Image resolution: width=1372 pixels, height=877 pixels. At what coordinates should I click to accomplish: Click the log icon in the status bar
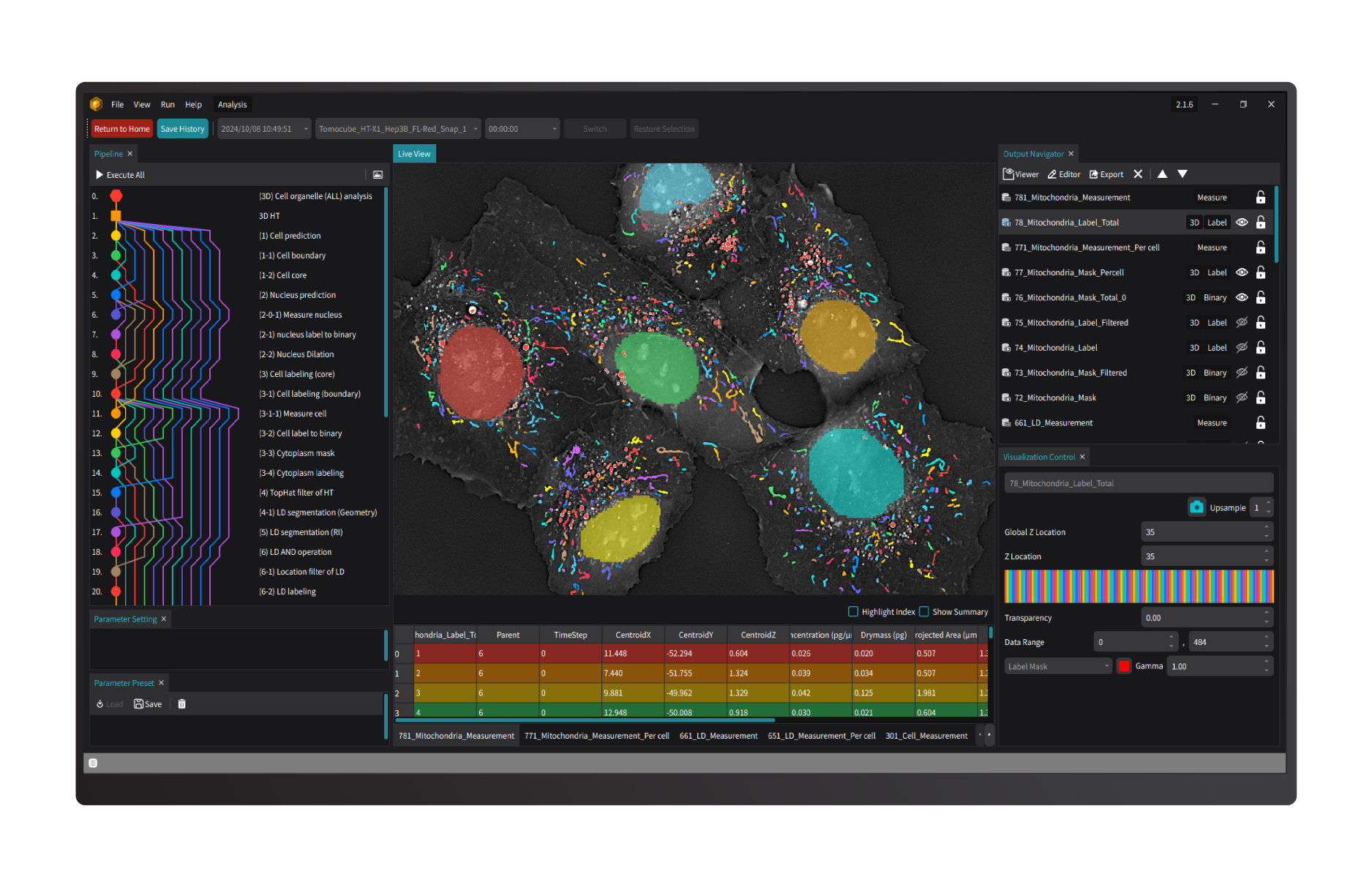tap(93, 763)
